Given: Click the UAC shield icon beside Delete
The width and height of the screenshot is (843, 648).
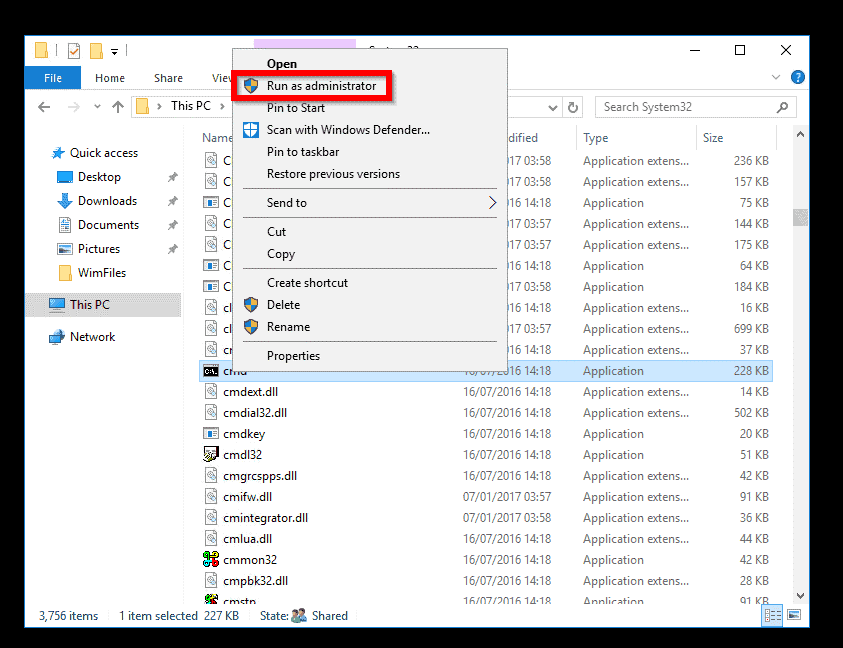Looking at the screenshot, I should (251, 305).
